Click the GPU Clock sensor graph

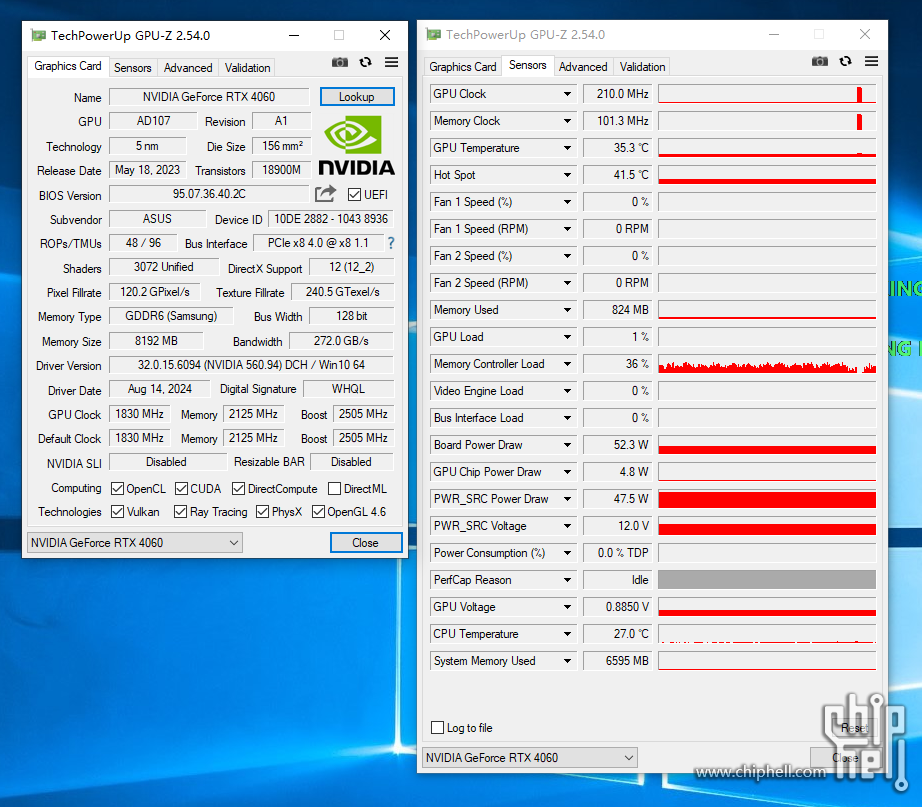coord(767,94)
